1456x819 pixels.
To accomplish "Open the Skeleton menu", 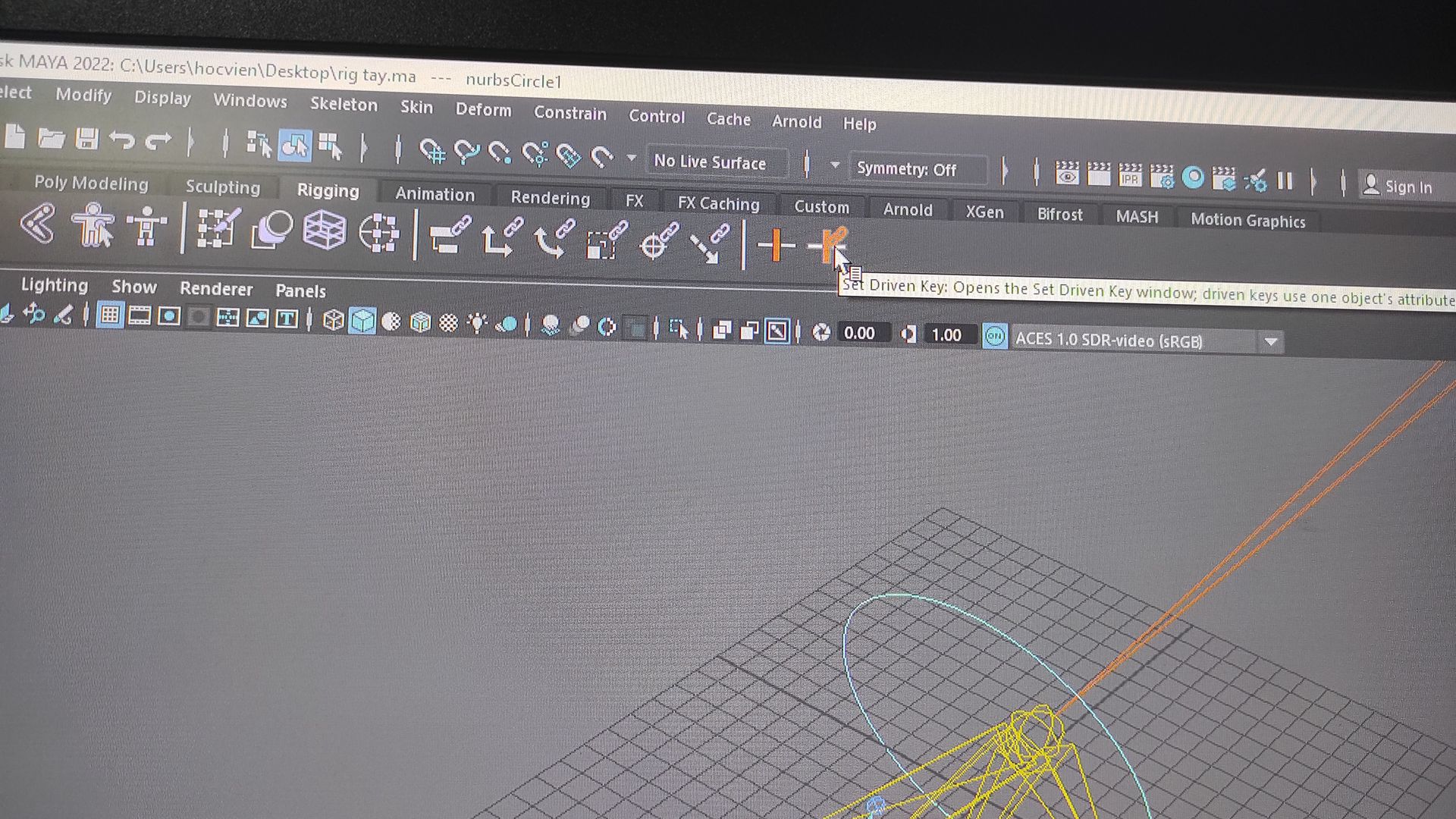I will click(x=344, y=105).
